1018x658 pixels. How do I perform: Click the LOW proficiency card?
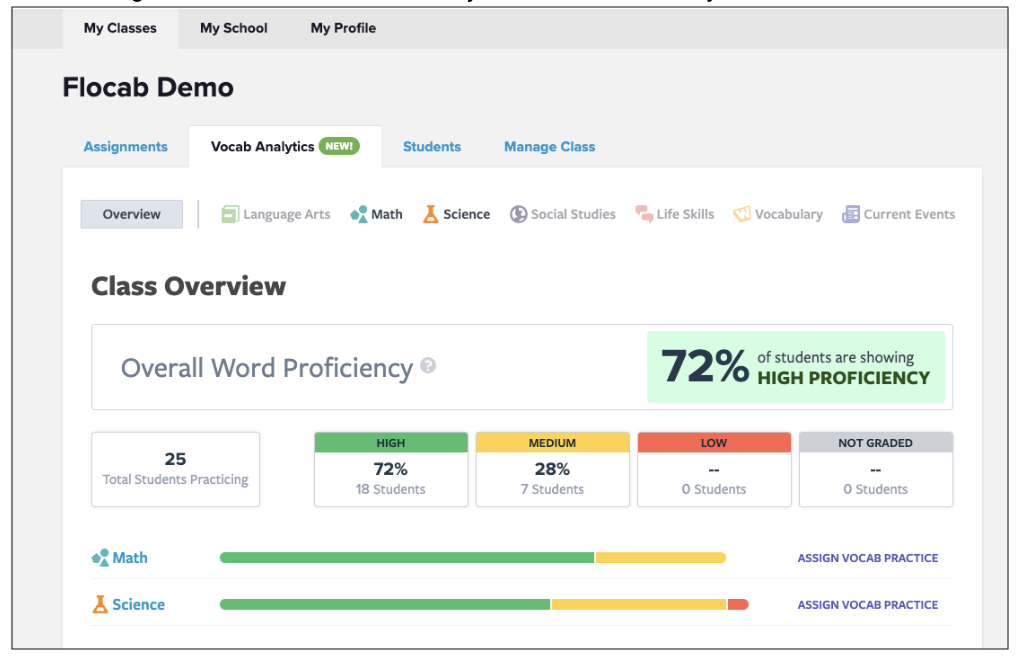[x=714, y=469]
